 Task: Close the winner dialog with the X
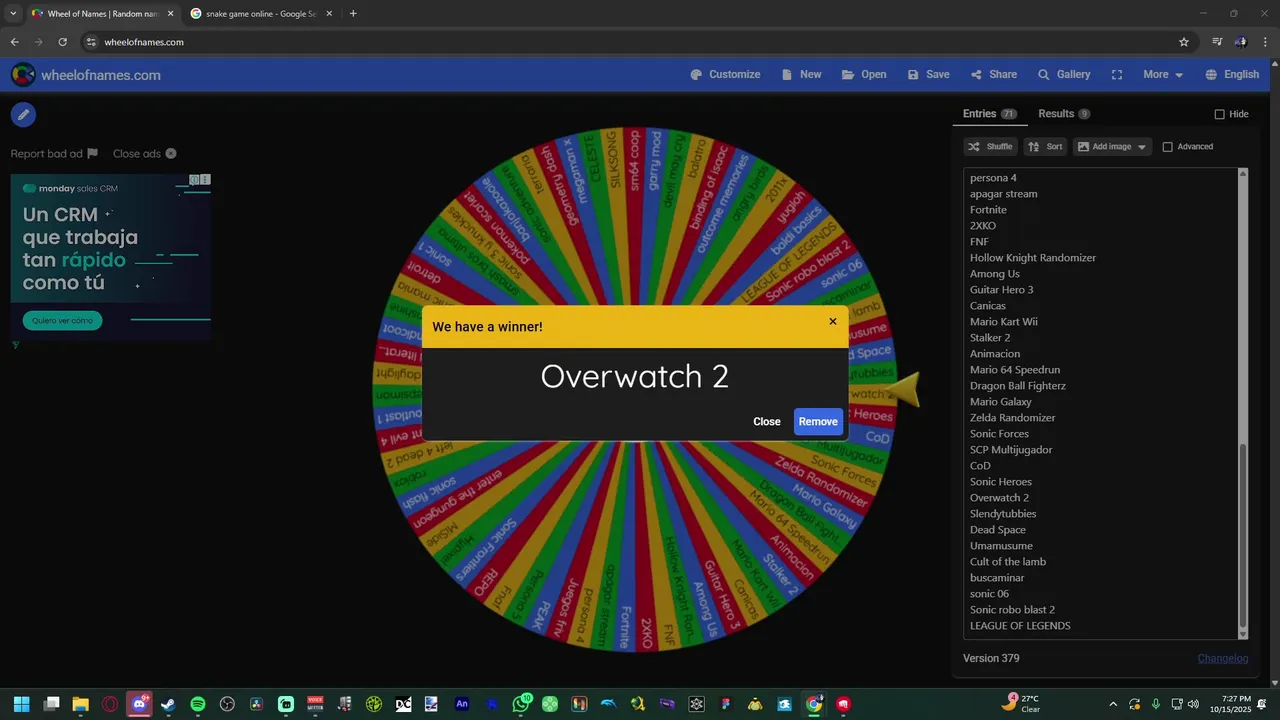[x=832, y=322]
